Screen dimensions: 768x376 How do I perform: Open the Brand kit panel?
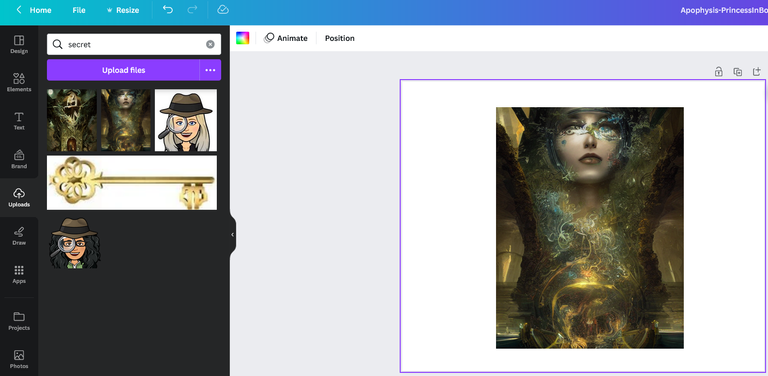click(x=19, y=159)
